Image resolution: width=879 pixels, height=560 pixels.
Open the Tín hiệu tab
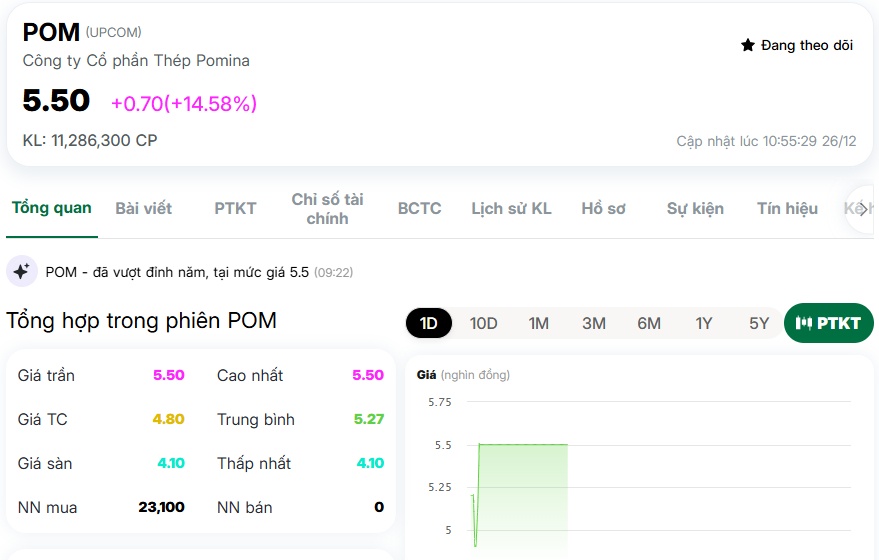pos(787,209)
